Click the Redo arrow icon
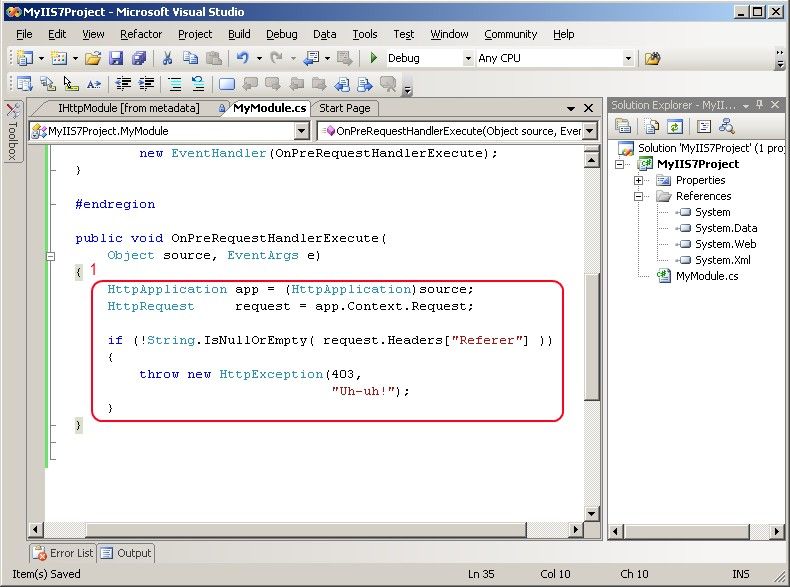 pyautogui.click(x=276, y=58)
